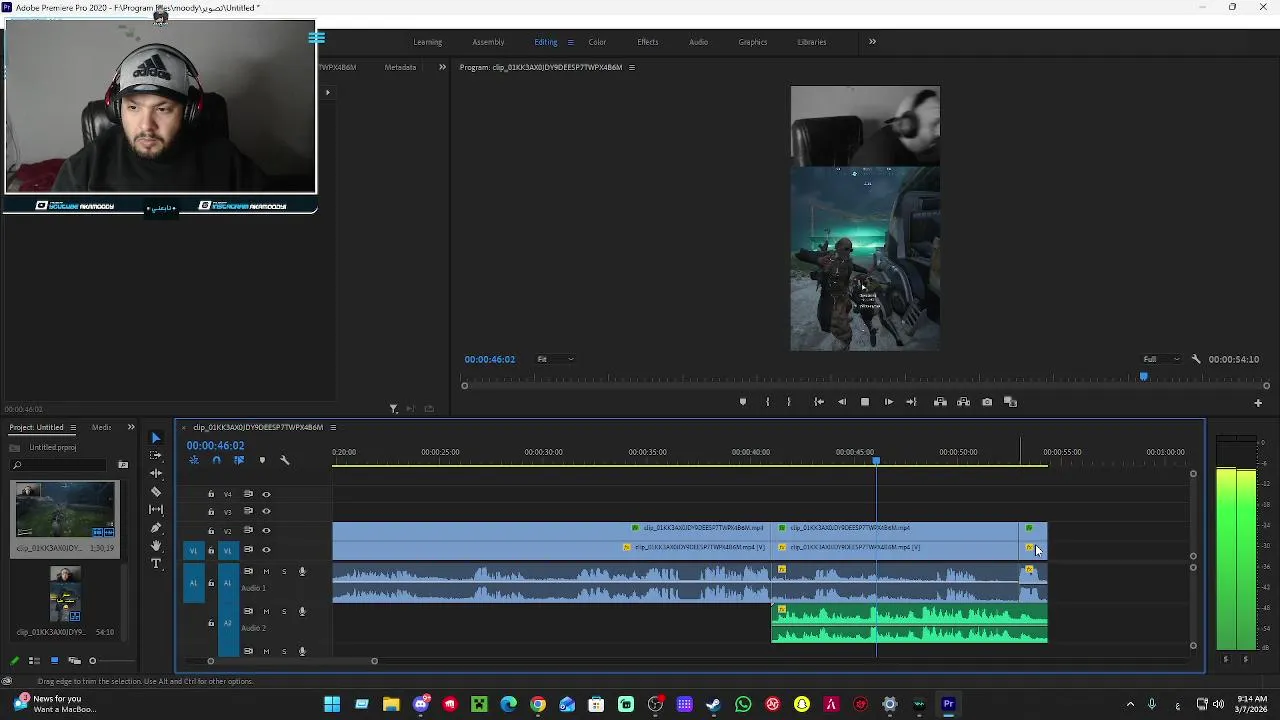Switch to the Color workspace
Image resolution: width=1280 pixels, height=720 pixels.
click(x=597, y=42)
